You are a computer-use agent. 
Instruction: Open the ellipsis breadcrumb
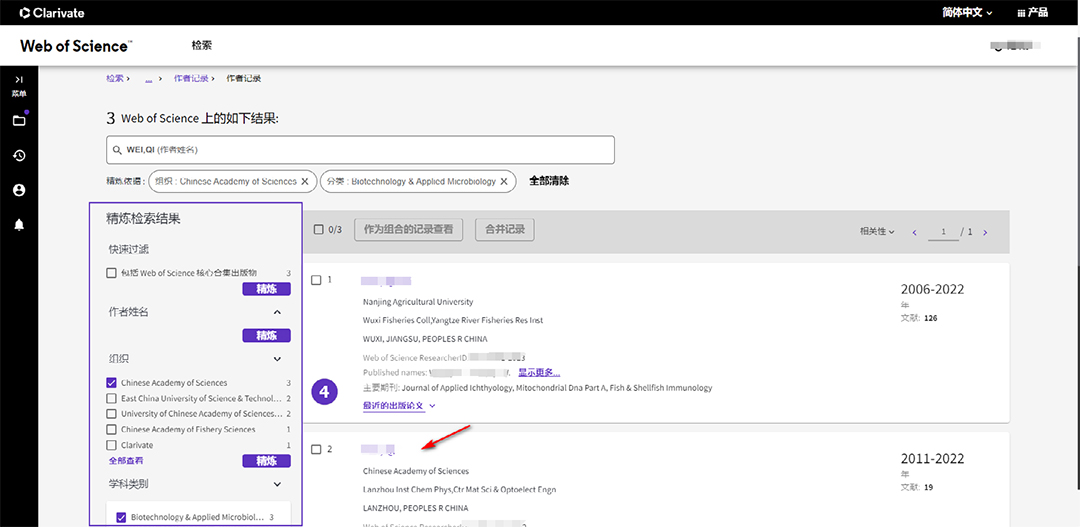148,79
